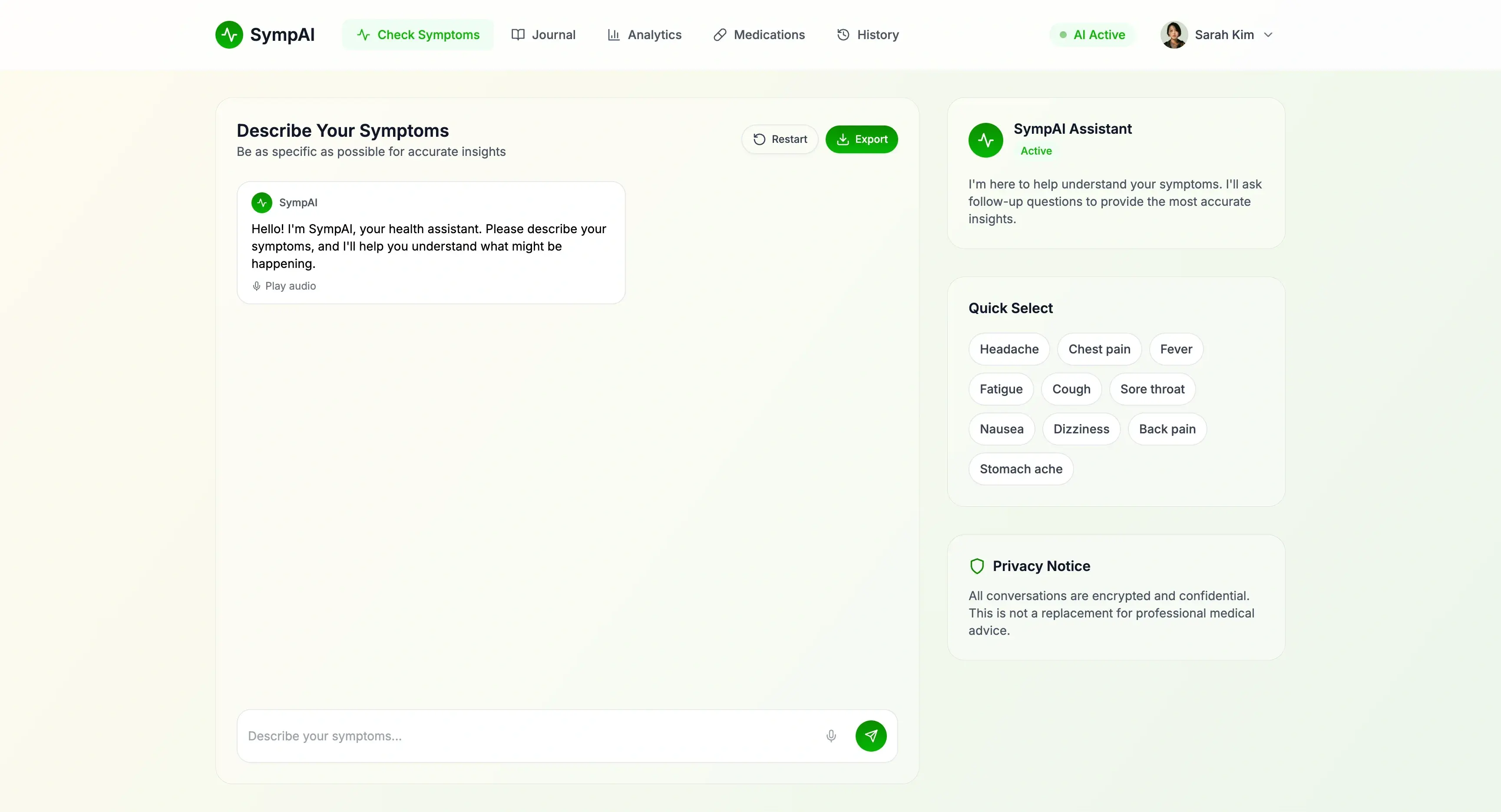Click the SympAI logo icon
This screenshot has width=1501, height=812.
coord(229,34)
